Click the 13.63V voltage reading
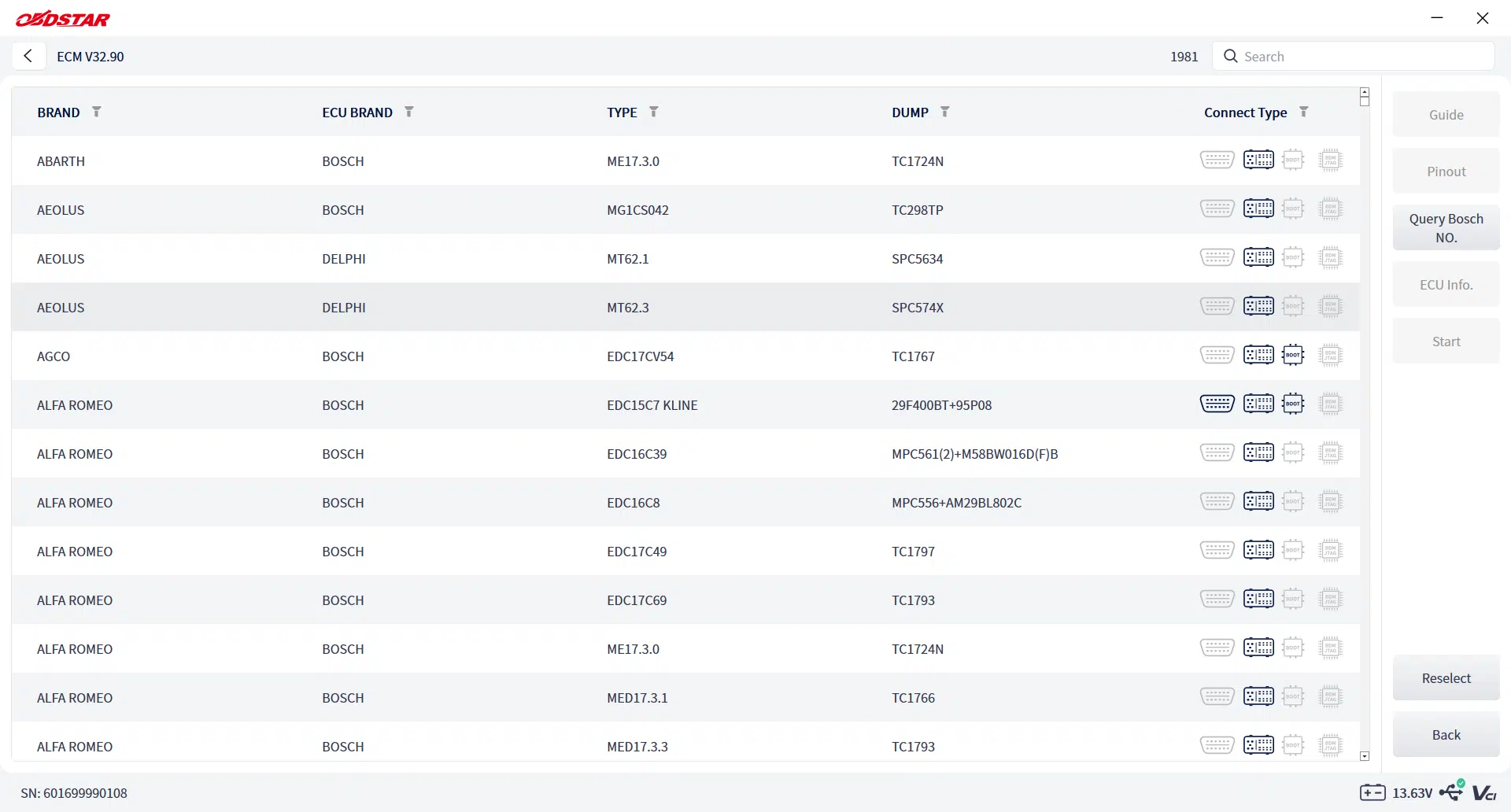The height and width of the screenshot is (812, 1511). [1412, 792]
